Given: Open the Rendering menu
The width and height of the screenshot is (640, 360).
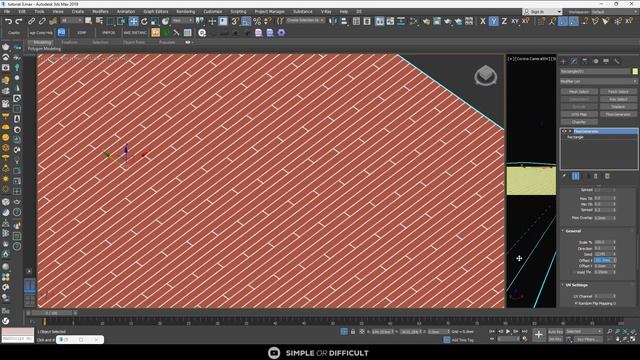Looking at the screenshot, I should (186, 12).
